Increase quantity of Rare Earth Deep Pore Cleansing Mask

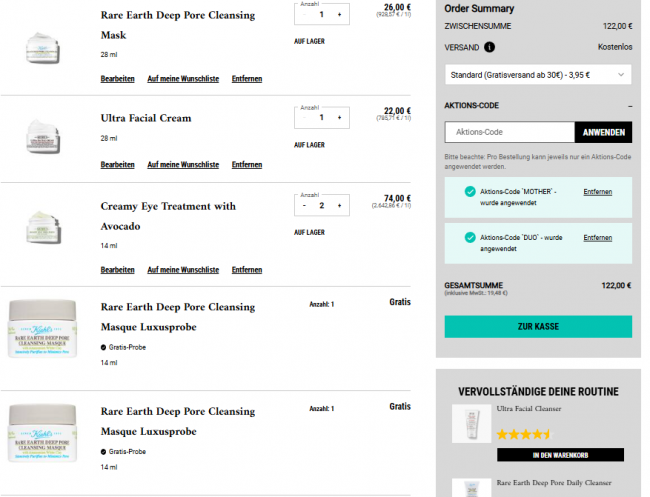coord(340,15)
